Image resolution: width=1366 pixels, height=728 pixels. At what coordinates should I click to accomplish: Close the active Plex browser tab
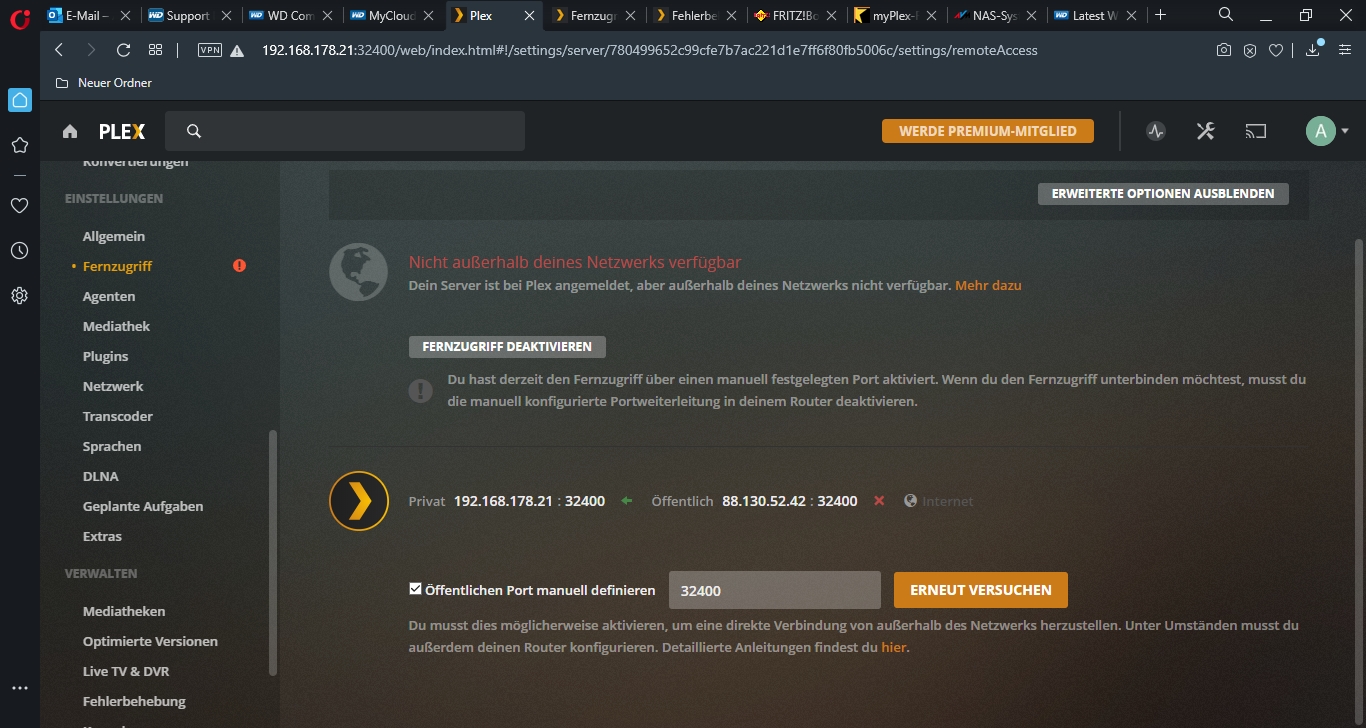[528, 16]
